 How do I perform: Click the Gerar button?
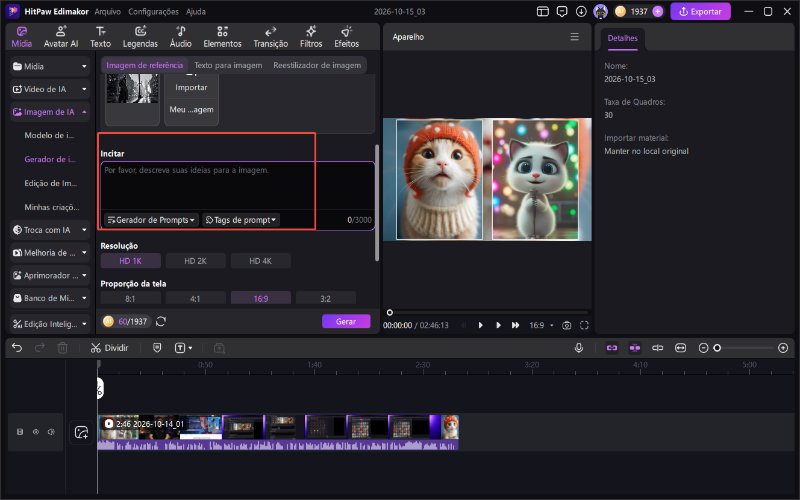[346, 321]
